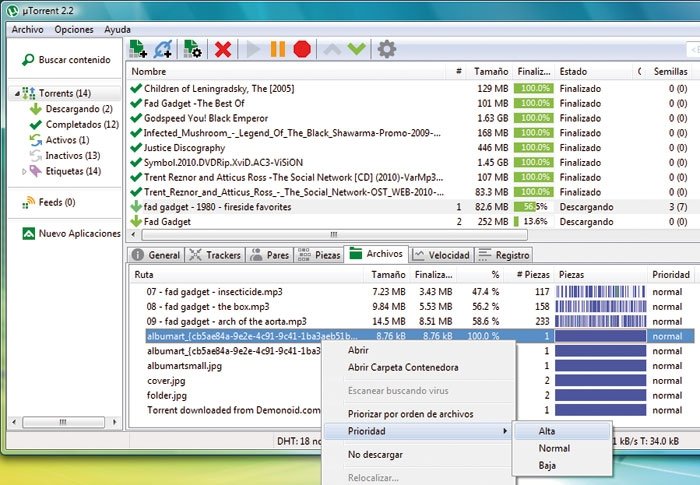Click the red Stop torrent icon

coord(302,49)
